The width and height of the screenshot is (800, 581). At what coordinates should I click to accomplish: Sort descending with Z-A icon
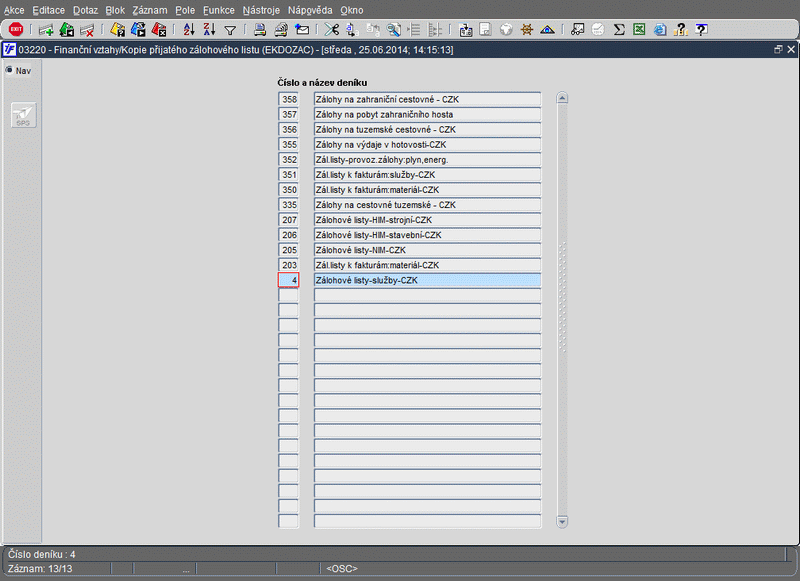pos(209,30)
